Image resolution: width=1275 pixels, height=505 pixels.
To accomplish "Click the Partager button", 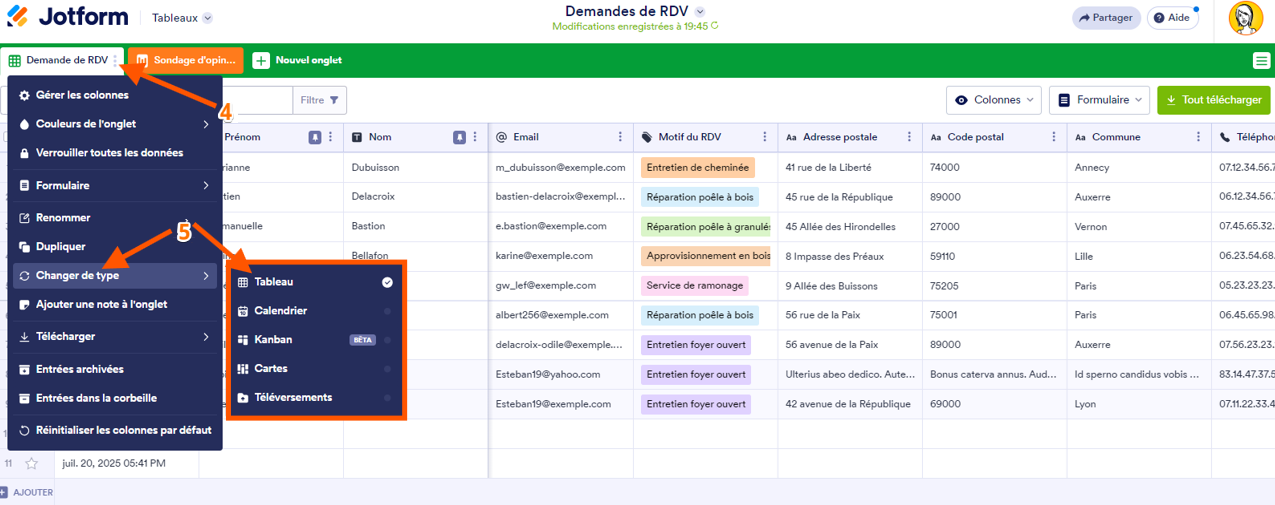I will tap(1106, 18).
